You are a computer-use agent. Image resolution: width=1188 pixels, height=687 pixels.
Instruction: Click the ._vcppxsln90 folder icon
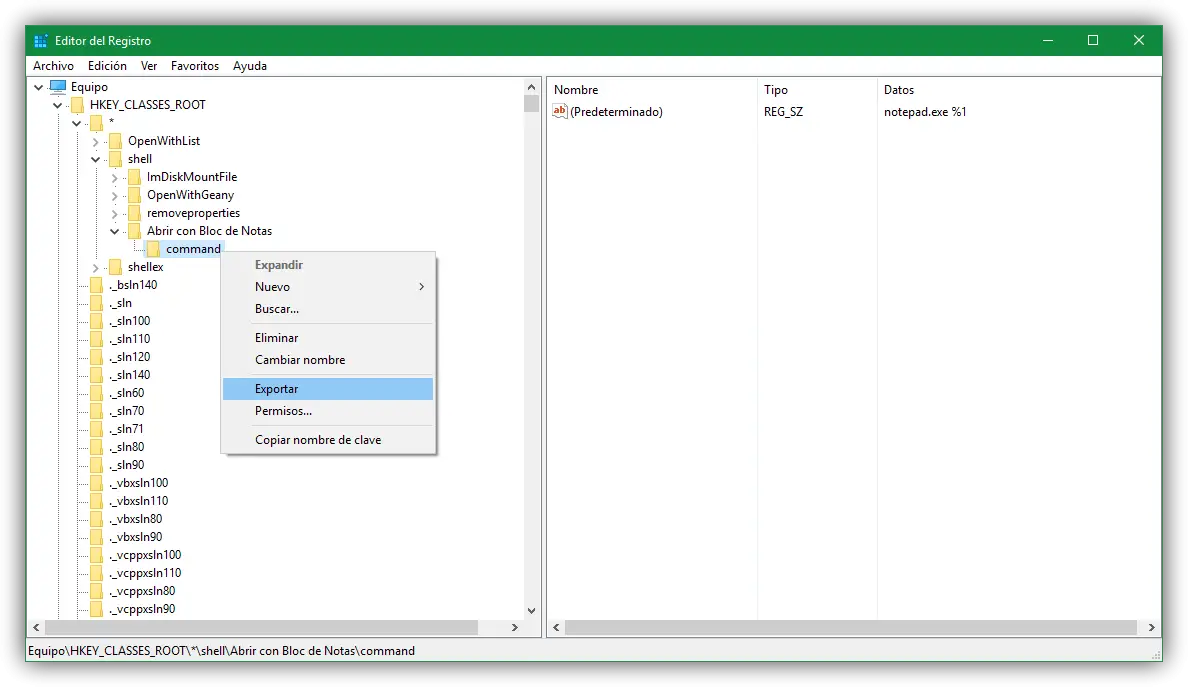tap(96, 609)
